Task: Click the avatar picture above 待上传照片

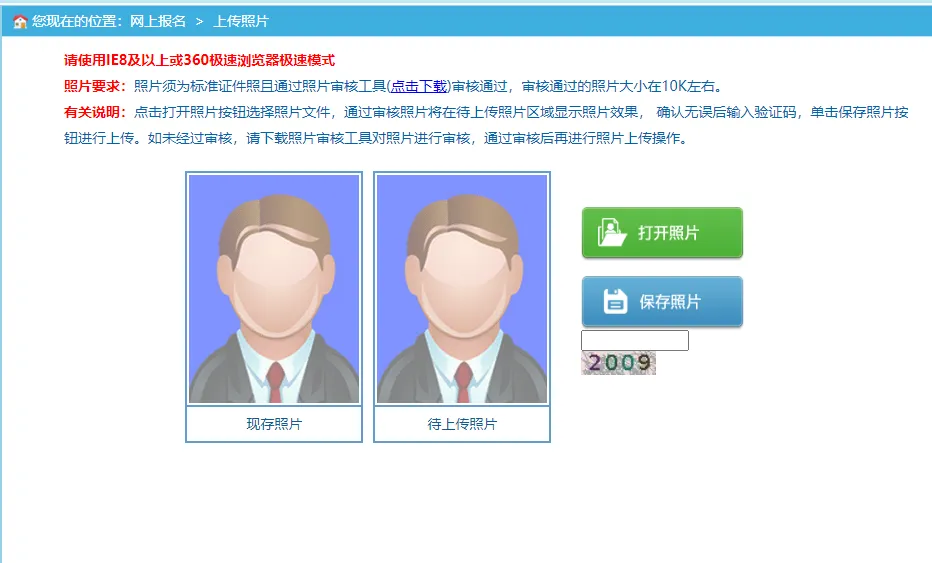Action: coord(462,289)
